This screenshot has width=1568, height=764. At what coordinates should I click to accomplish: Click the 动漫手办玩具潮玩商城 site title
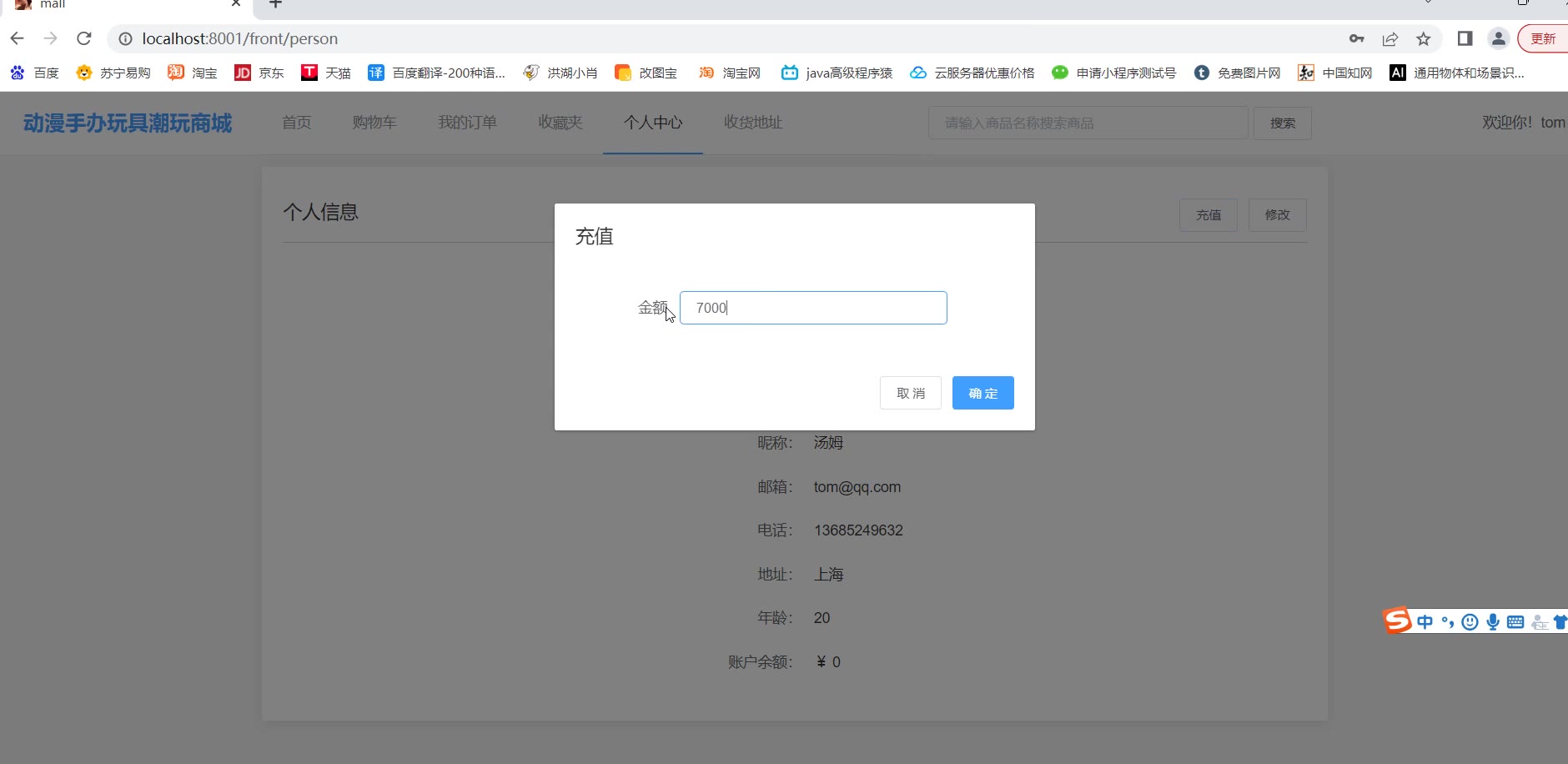pos(128,123)
